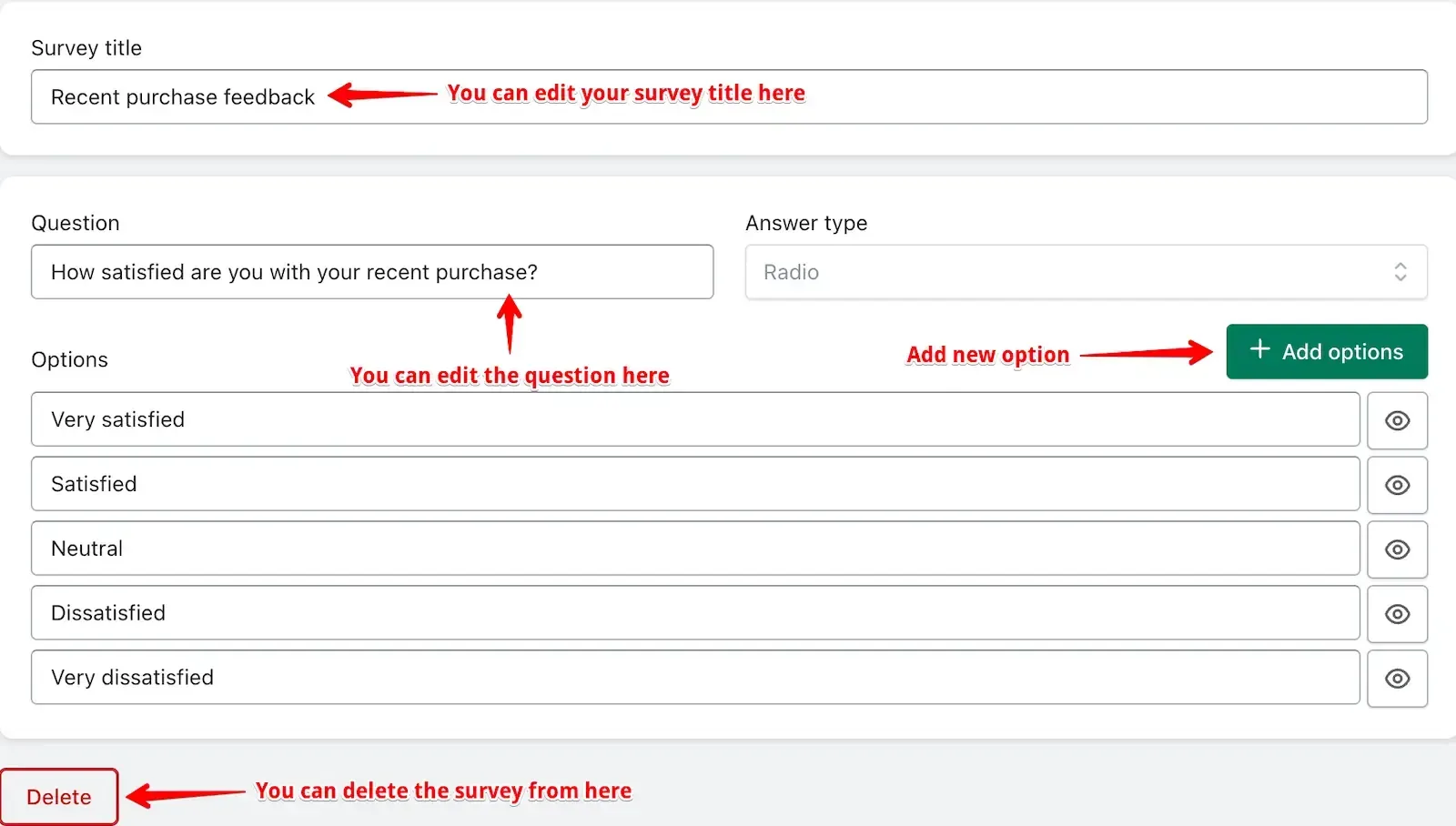This screenshot has height=826, width=1456.
Task: Click the up-down chevron in Answer type
Action: coord(1400,272)
